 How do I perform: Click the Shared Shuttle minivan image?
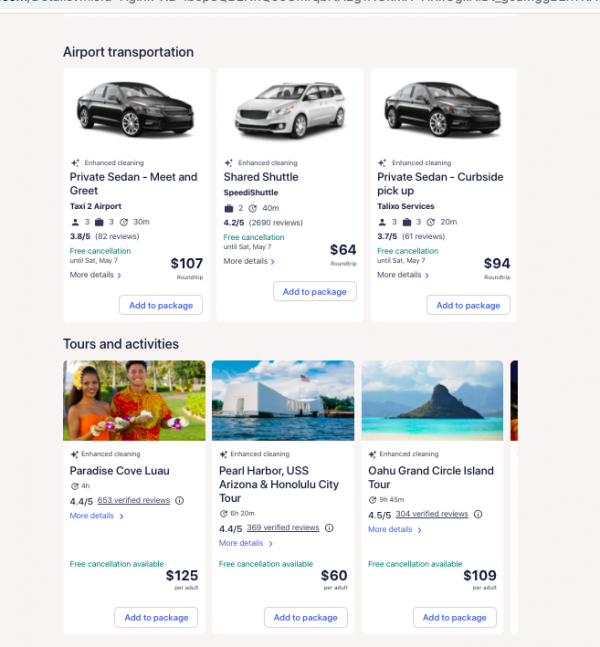(x=290, y=110)
